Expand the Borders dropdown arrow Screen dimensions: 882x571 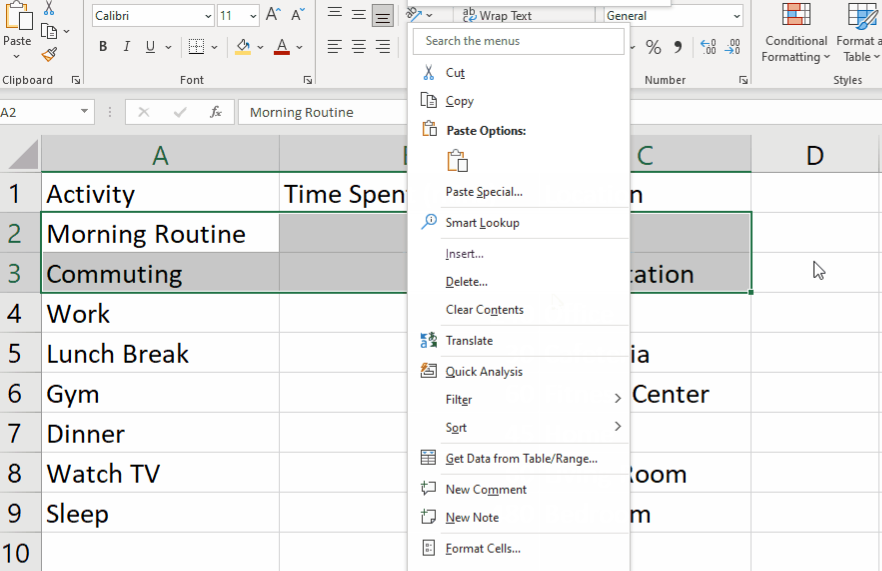(214, 47)
